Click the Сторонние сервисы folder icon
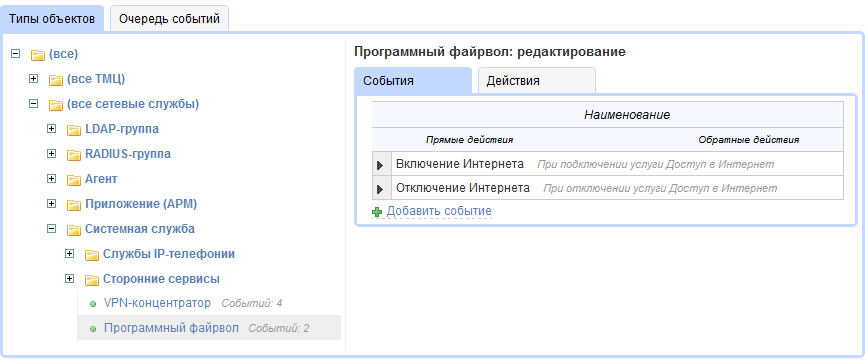Viewport: 865px width, 361px height. pos(92,280)
